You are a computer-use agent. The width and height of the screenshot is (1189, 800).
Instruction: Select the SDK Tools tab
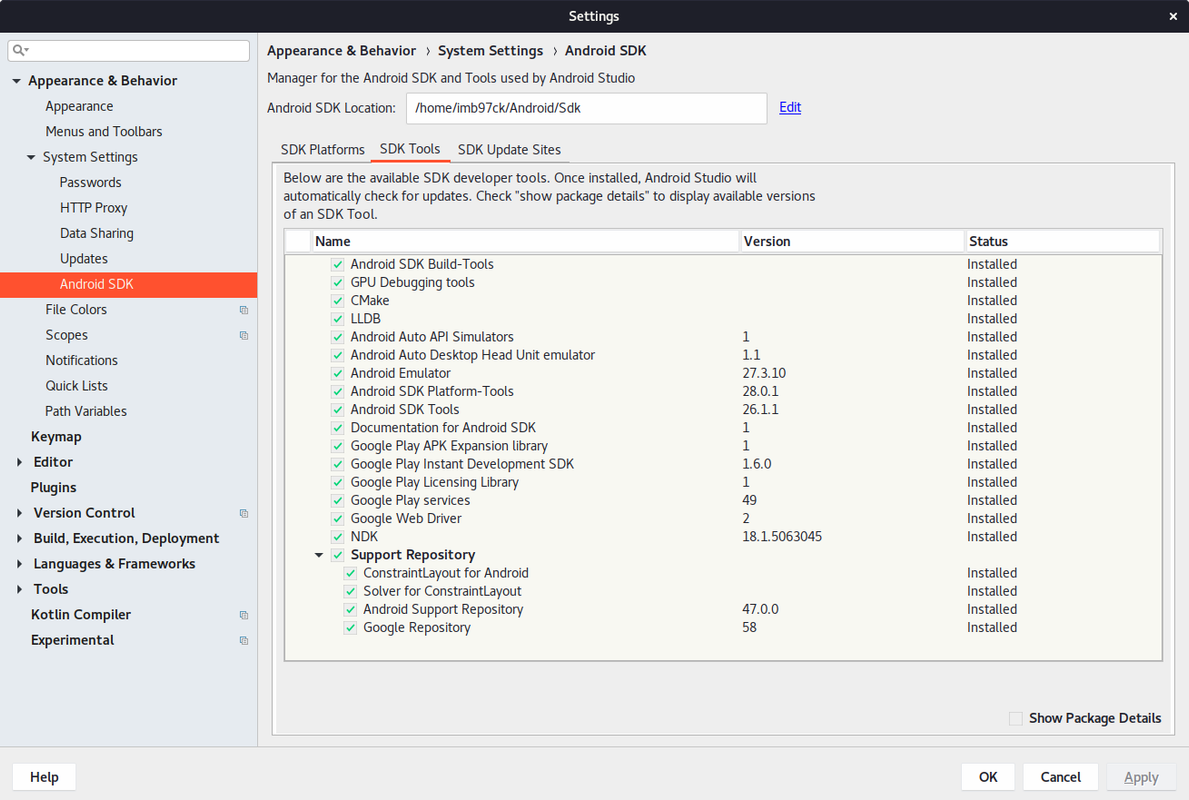(409, 149)
